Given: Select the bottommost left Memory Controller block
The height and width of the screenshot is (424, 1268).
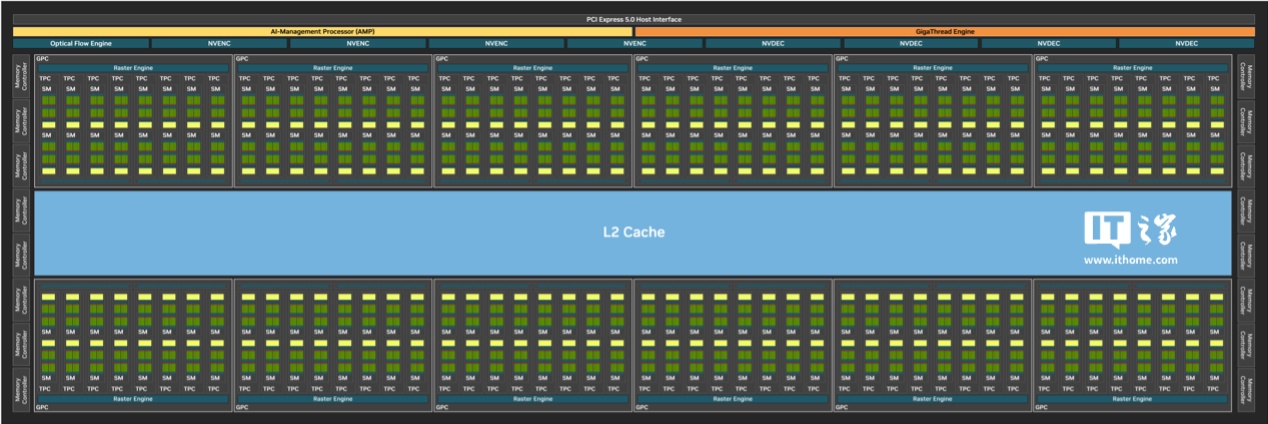Looking at the screenshot, I should pyautogui.click(x=20, y=390).
